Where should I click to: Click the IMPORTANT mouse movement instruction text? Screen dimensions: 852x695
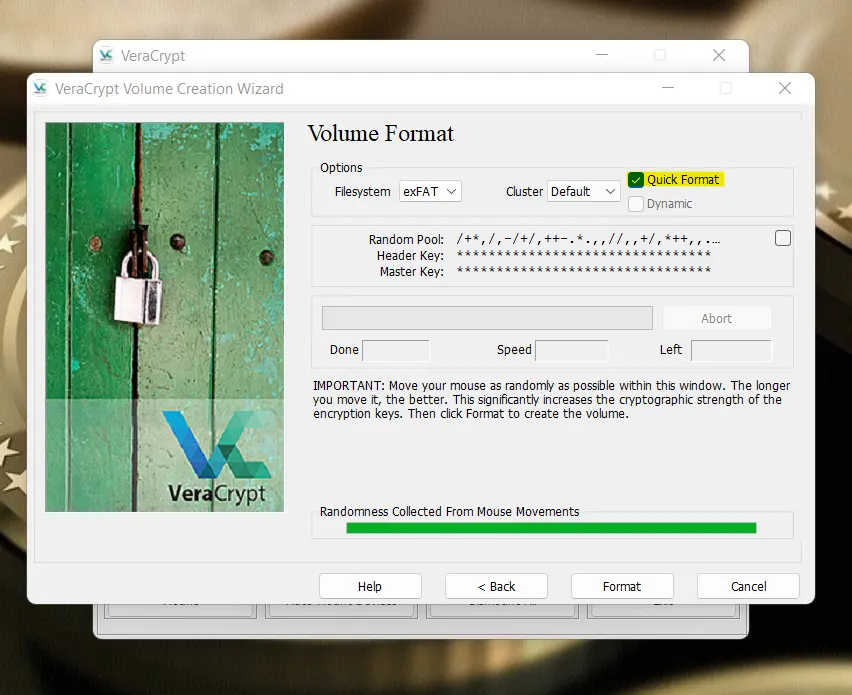click(x=551, y=399)
